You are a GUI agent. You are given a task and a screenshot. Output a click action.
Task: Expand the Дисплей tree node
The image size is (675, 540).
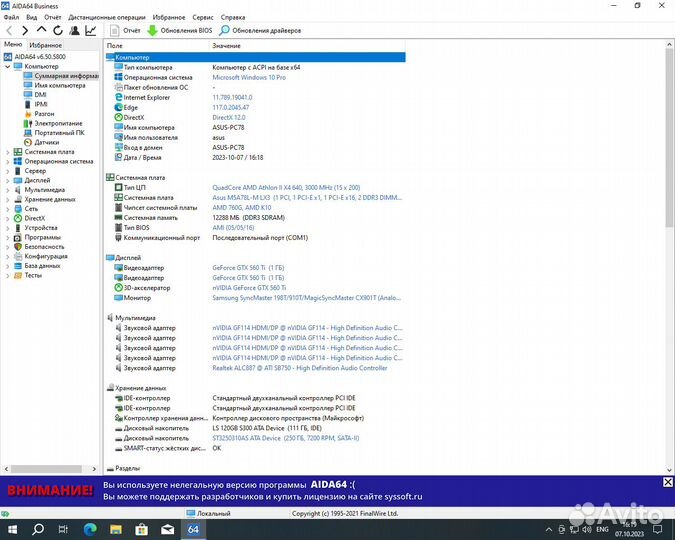7,180
